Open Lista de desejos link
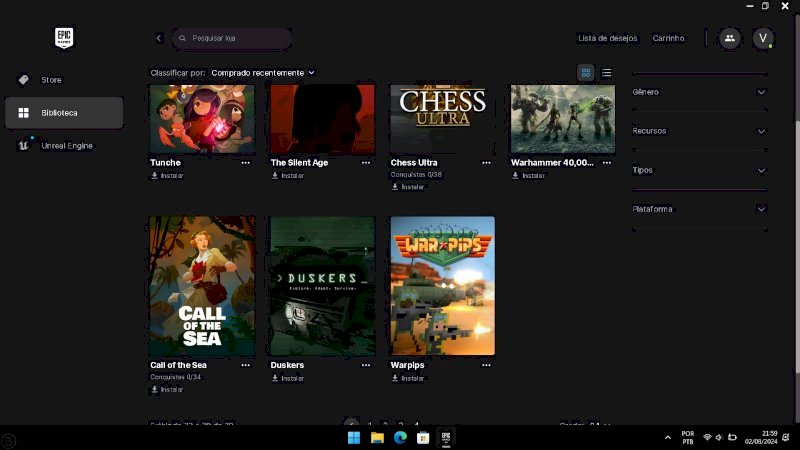This screenshot has height=450, width=800. tap(608, 38)
